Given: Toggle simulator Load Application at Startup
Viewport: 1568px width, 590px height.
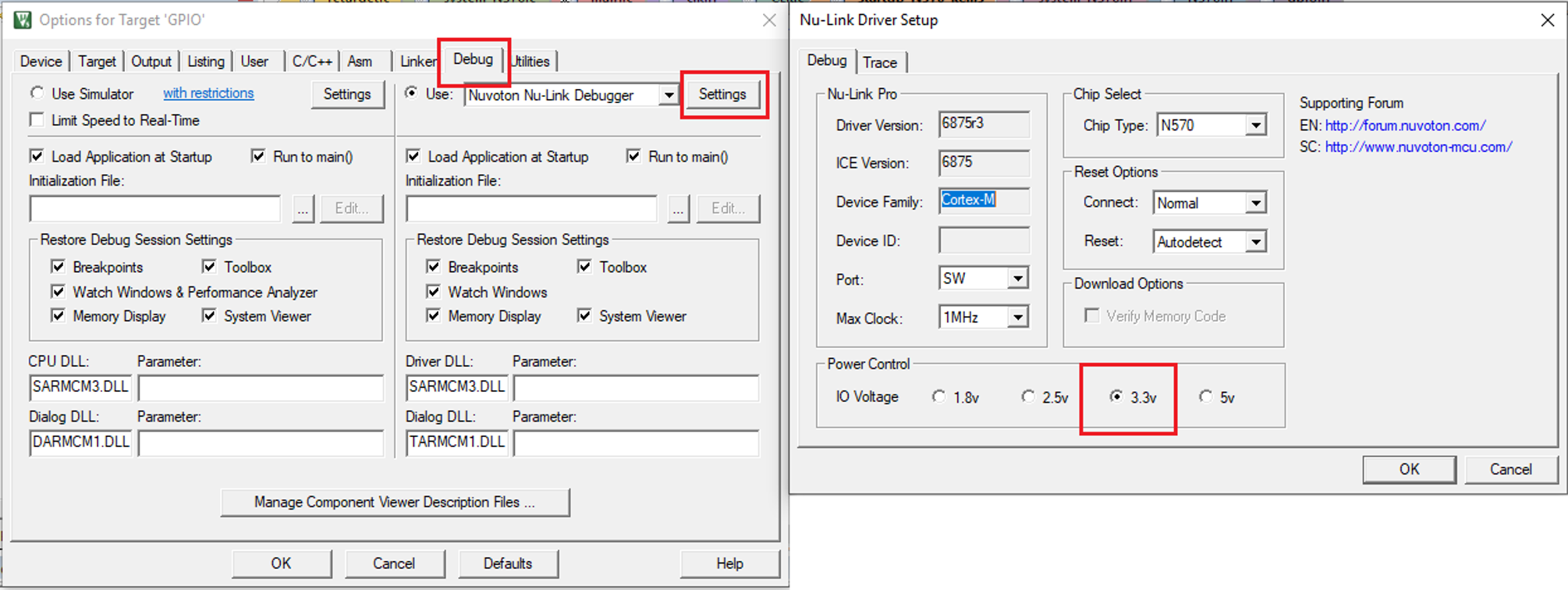Looking at the screenshot, I should (36, 156).
